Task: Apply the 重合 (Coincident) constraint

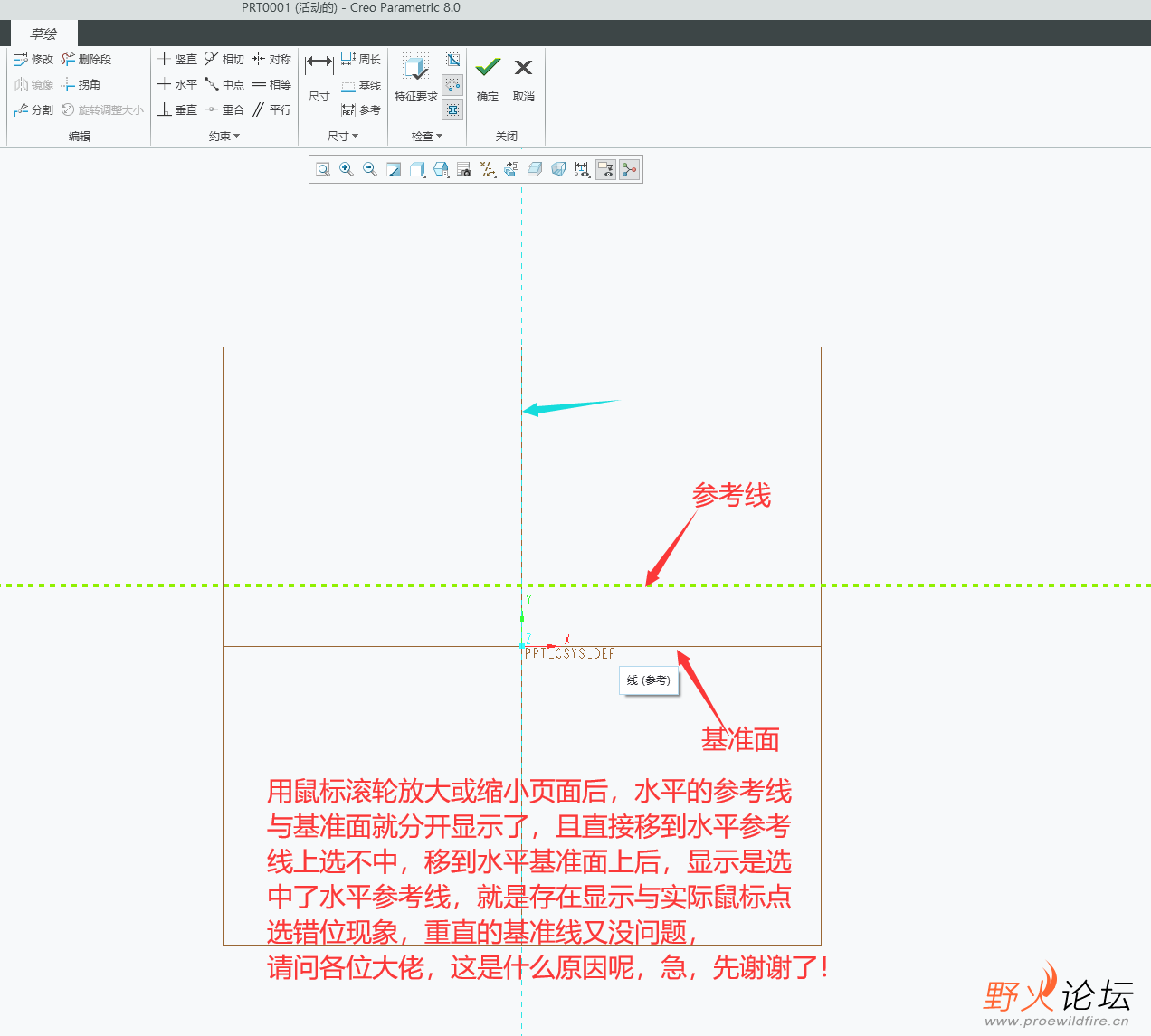Action: 224,110
